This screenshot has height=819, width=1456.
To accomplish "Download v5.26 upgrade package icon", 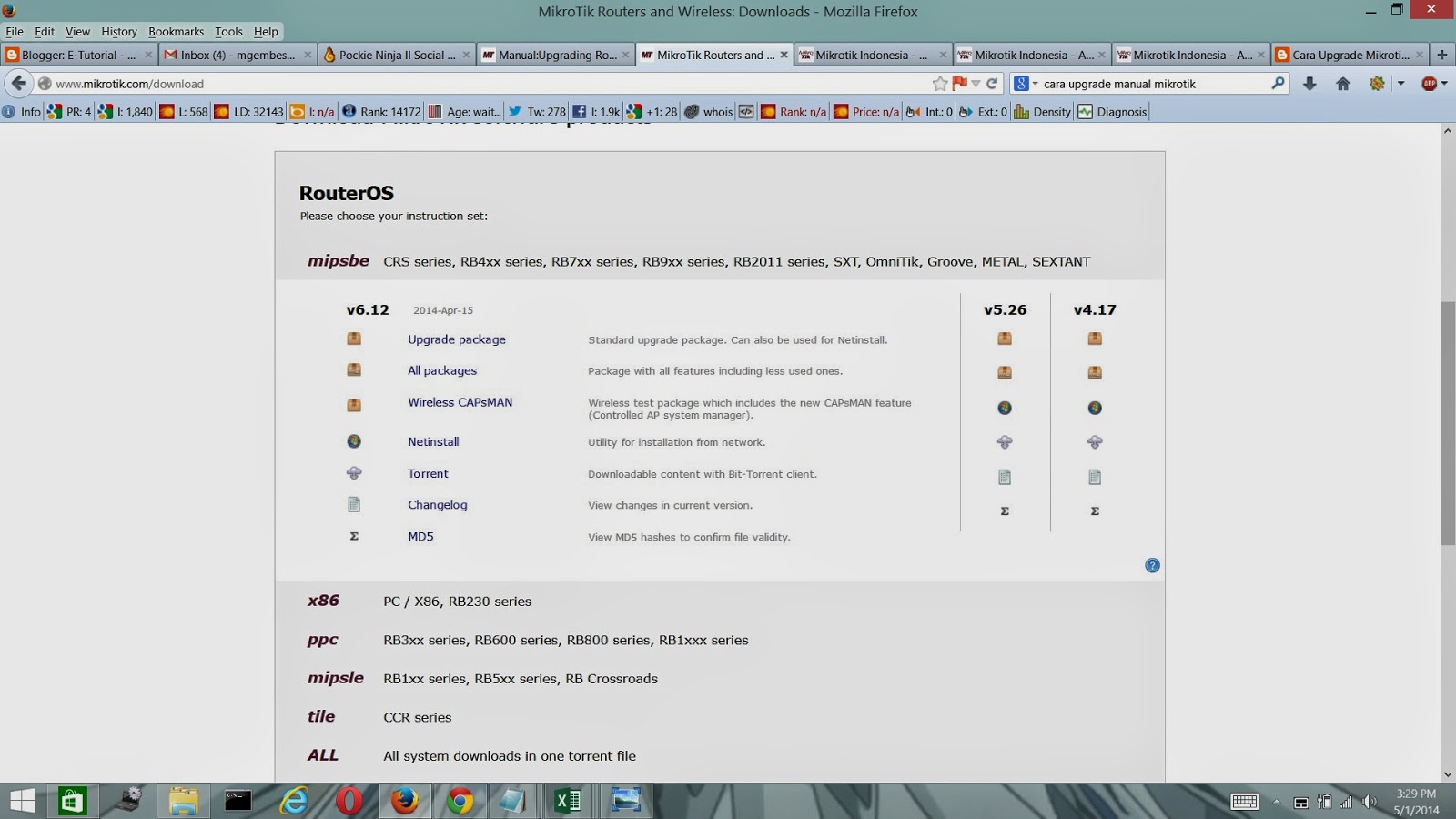I will (1005, 339).
